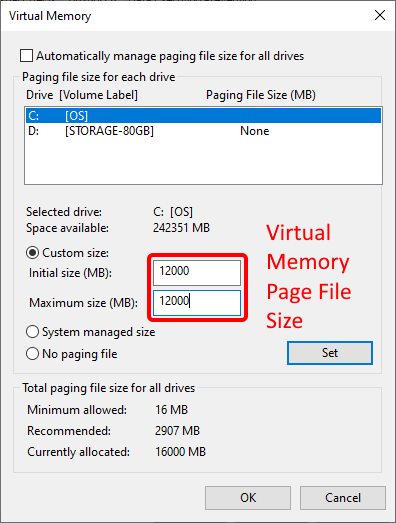Image resolution: width=396 pixels, height=523 pixels.
Task: Confirm with the OK button
Action: [248, 498]
